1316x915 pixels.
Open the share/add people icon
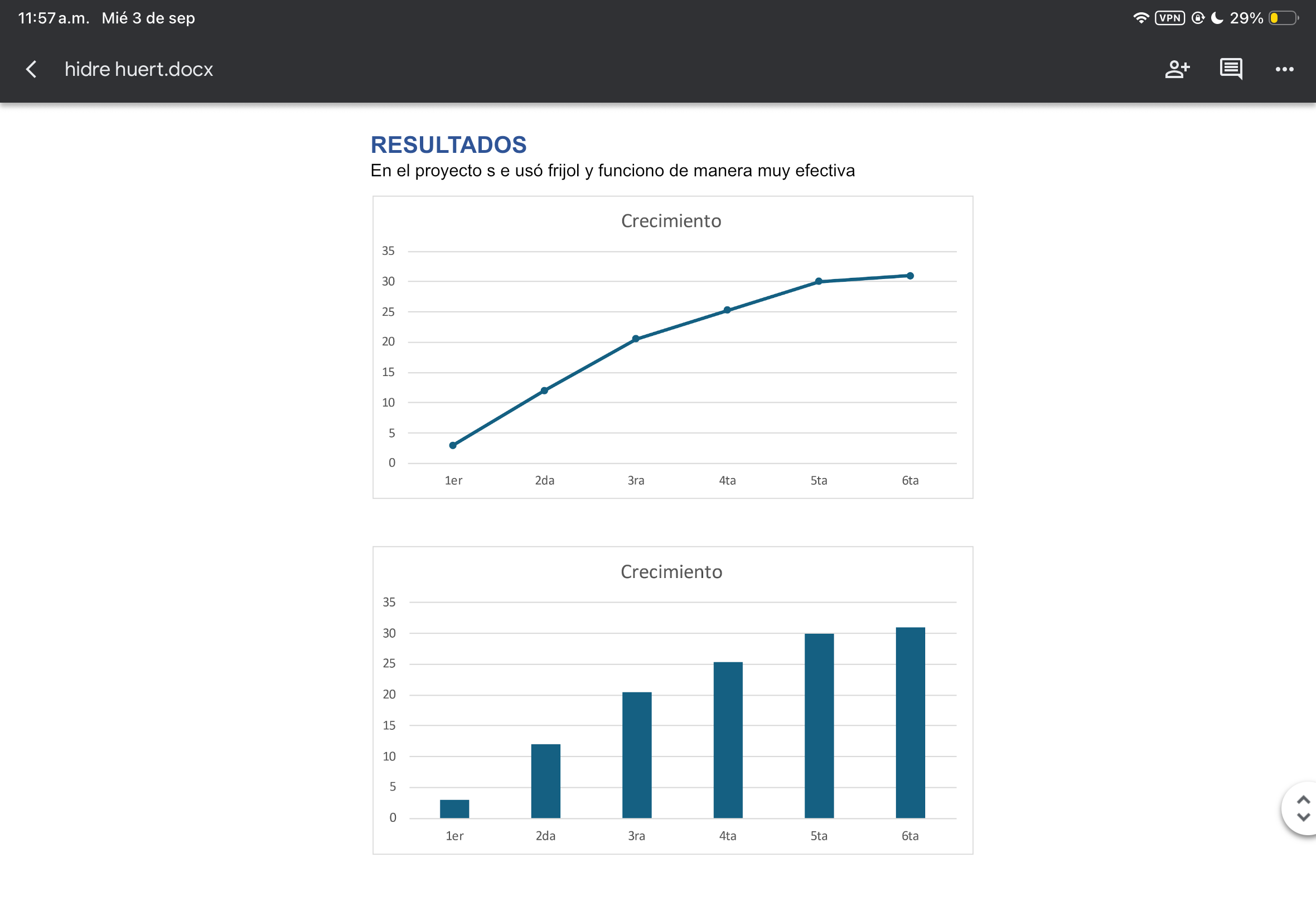pos(1177,69)
